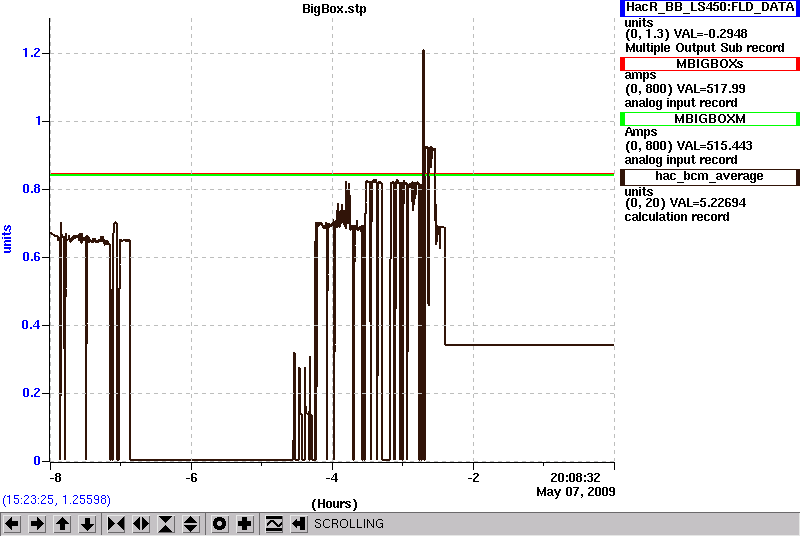Click the circle auto-scale button
The width and height of the screenshot is (800, 536).
pyautogui.click(x=219, y=524)
